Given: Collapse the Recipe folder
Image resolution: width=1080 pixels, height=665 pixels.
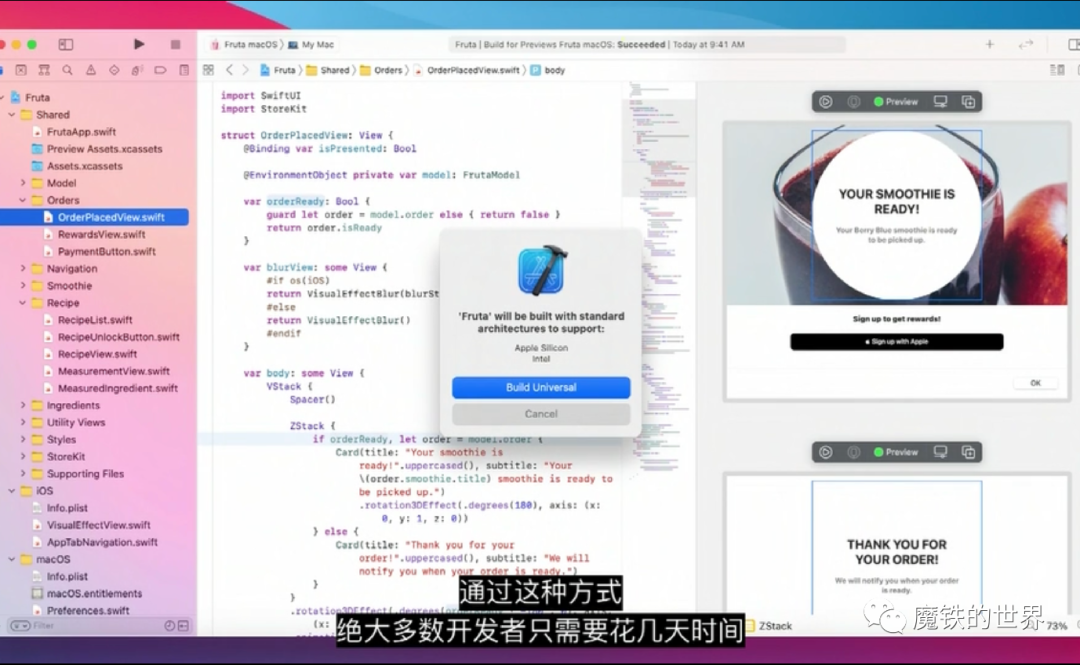Looking at the screenshot, I should tap(23, 303).
